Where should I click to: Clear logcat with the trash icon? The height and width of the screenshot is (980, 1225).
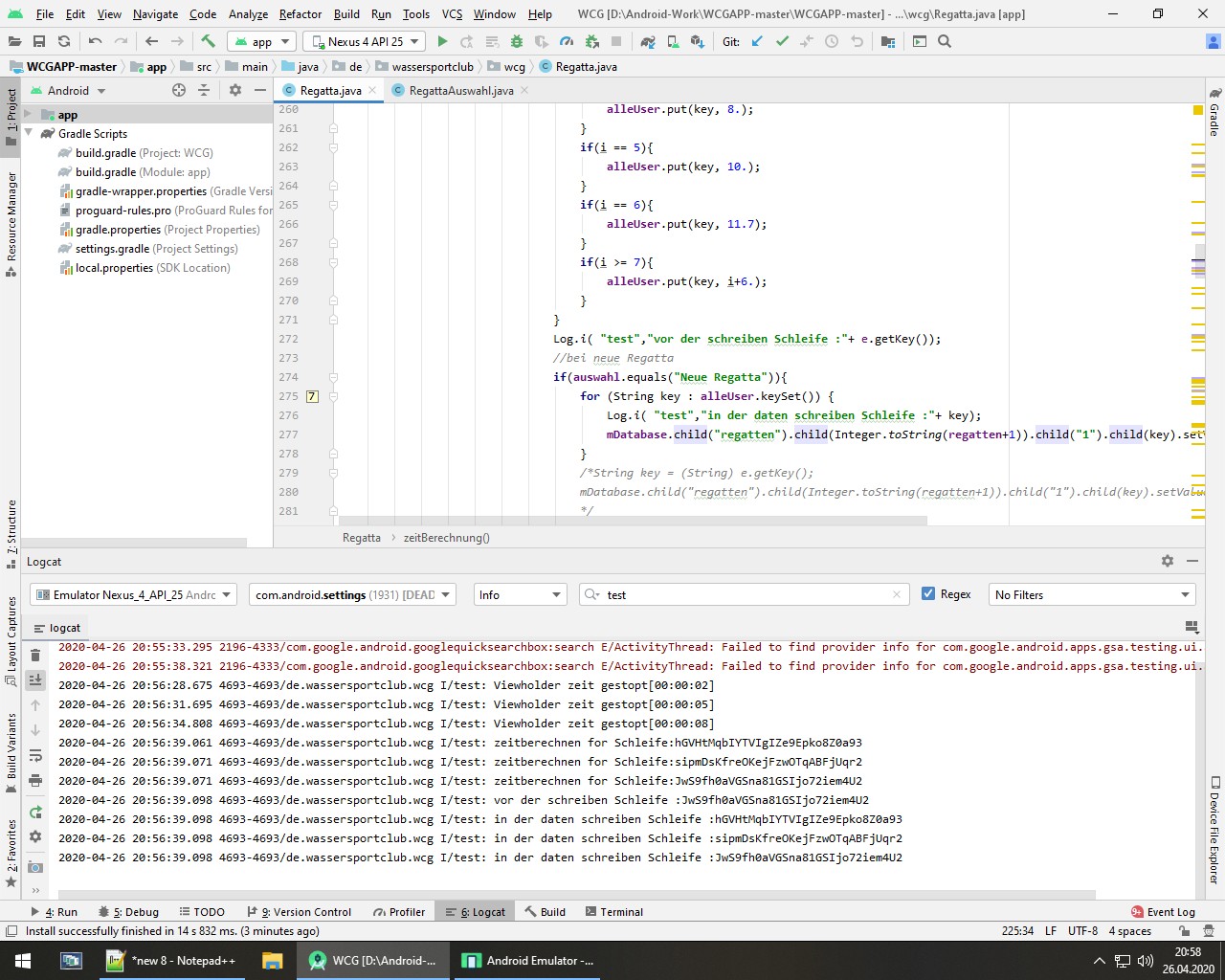pos(35,656)
